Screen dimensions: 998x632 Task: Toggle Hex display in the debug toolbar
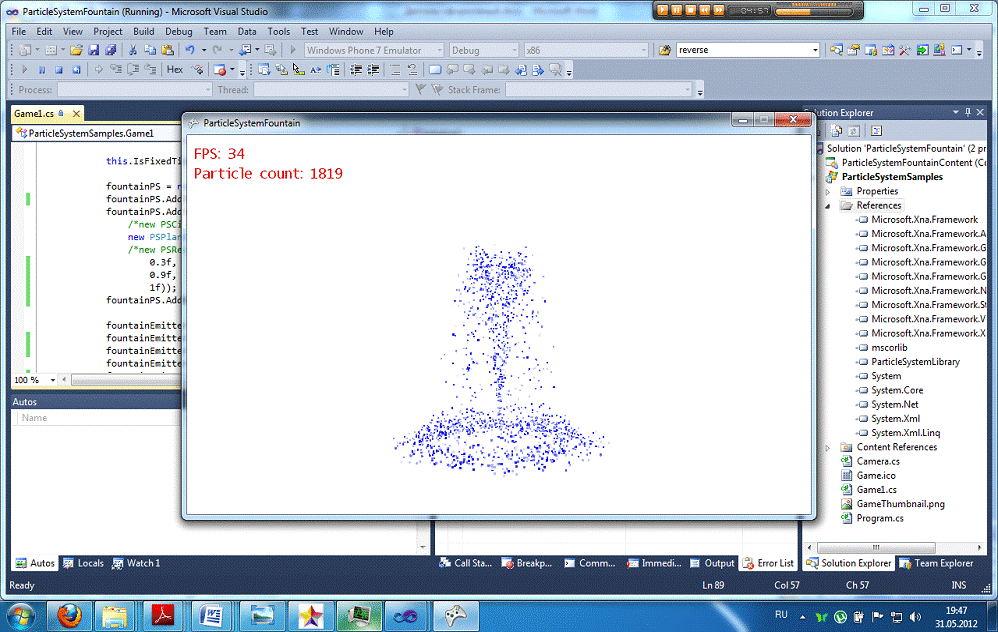[x=175, y=70]
